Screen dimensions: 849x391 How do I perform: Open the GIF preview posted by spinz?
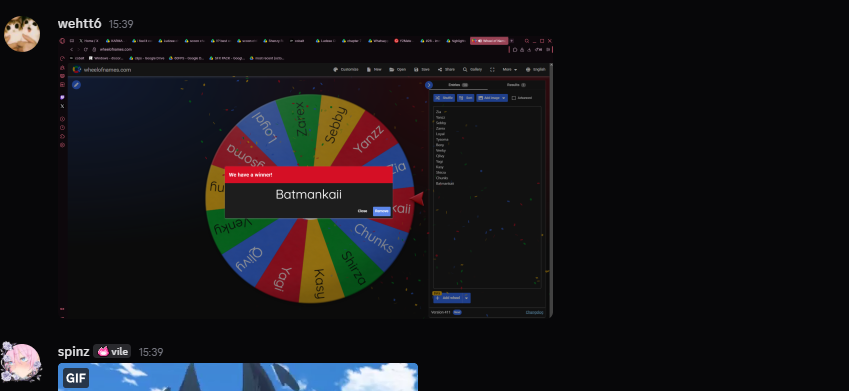[x=238, y=377]
